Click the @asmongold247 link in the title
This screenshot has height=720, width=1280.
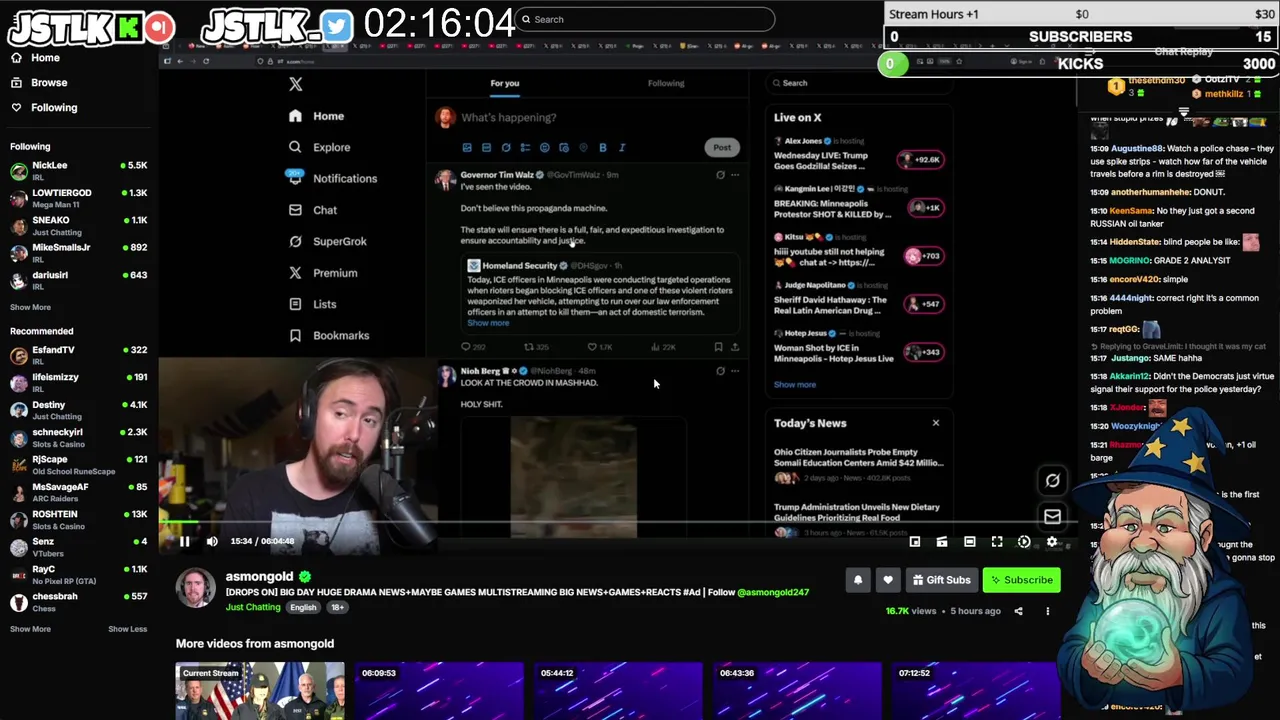pyautogui.click(x=773, y=592)
